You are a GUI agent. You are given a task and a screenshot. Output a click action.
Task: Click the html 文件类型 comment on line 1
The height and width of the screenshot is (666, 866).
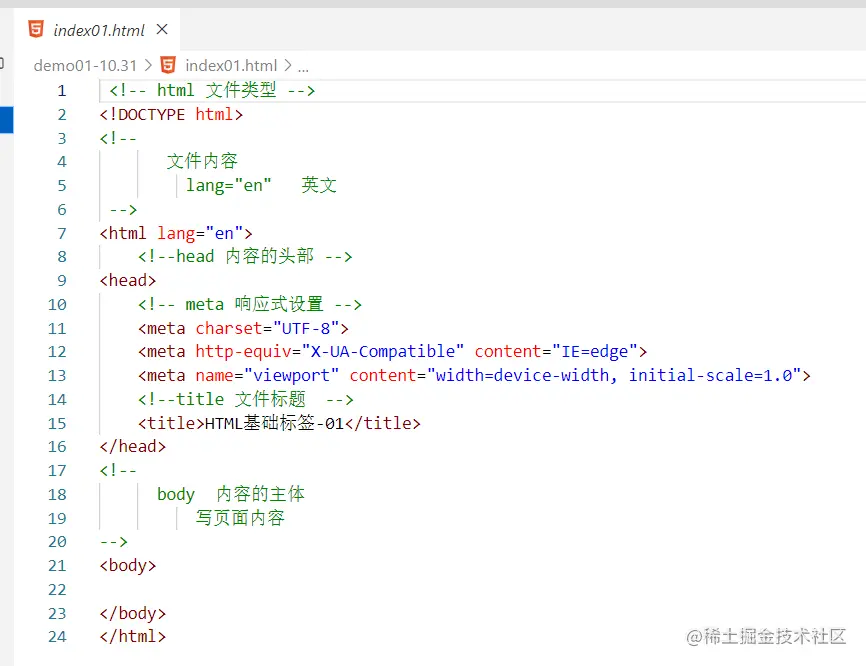click(x=212, y=91)
